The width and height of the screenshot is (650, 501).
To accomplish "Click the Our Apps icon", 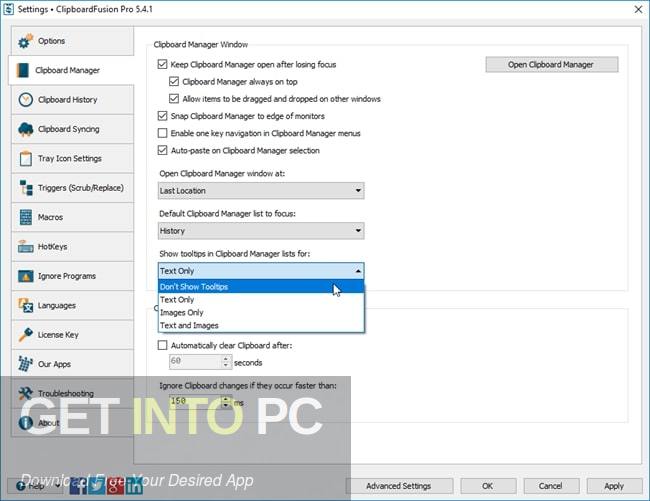I will coord(25,364).
